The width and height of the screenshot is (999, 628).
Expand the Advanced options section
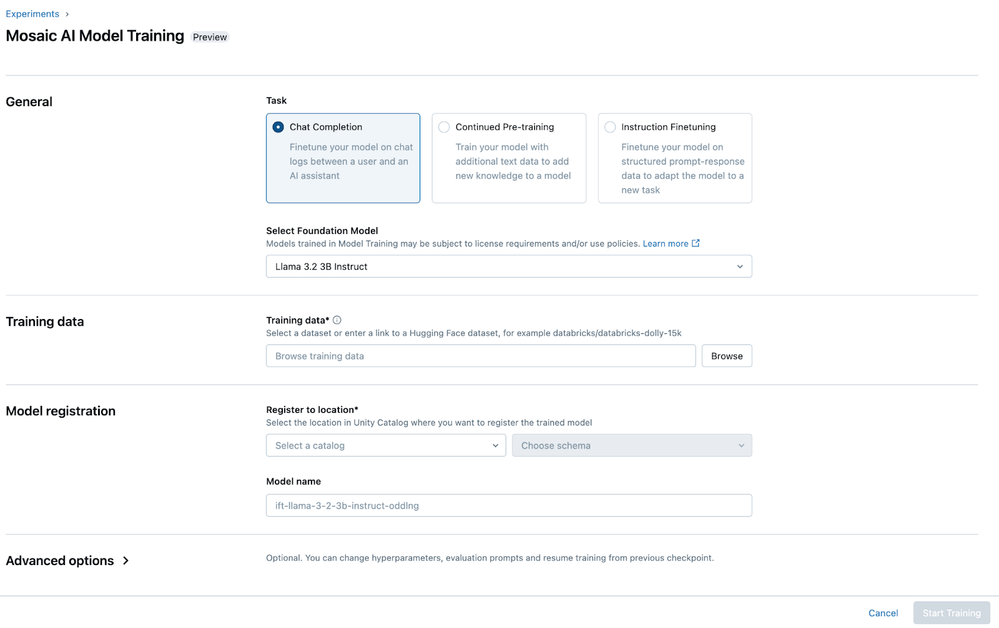(60, 561)
